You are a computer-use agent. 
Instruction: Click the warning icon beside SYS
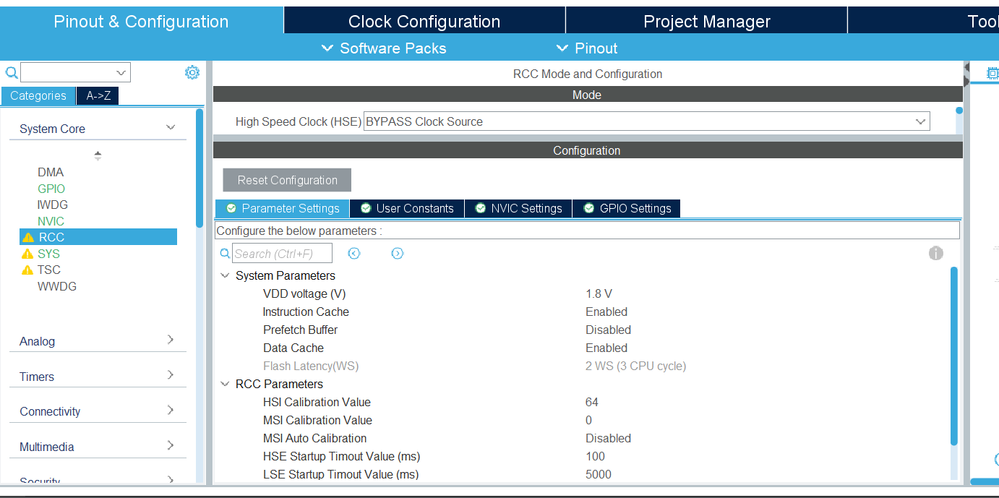pyautogui.click(x=27, y=253)
